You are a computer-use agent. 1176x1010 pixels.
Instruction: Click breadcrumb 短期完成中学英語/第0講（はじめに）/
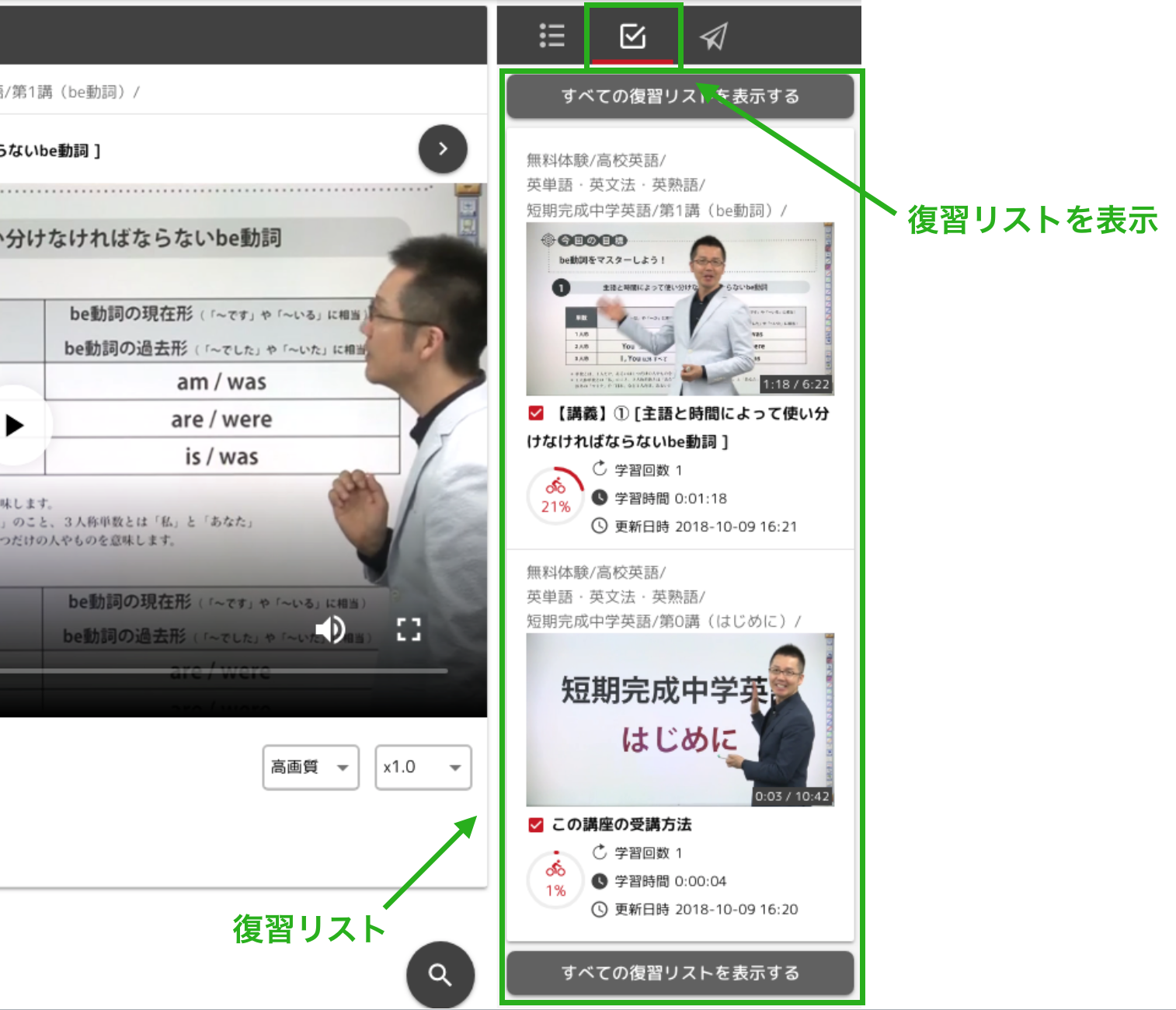[663, 622]
